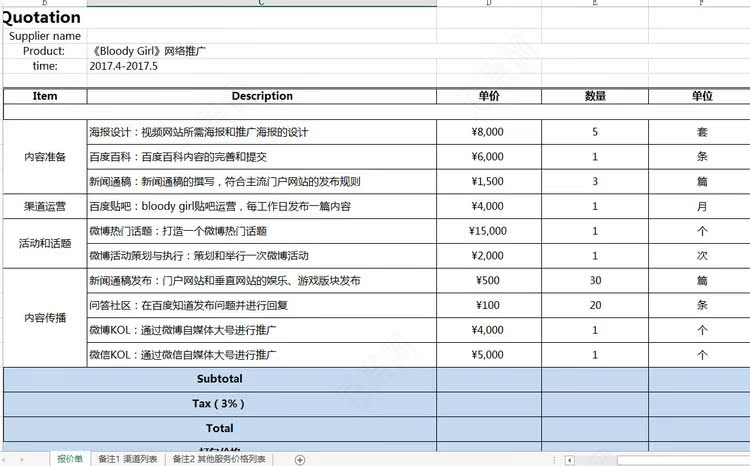
Task: Open the 备注1 渠道列表 sheet tab
Action: [127, 459]
